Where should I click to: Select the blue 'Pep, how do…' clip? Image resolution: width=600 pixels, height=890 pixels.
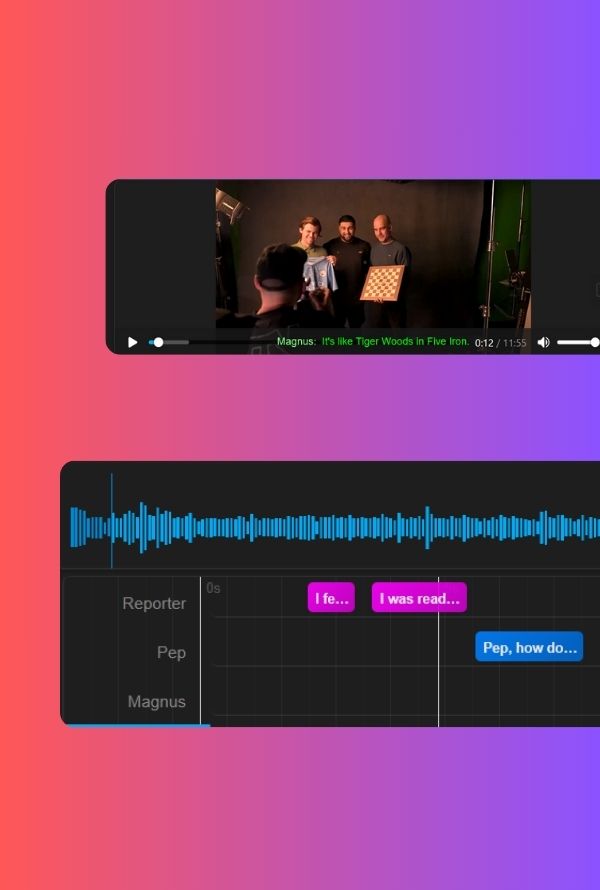coord(529,647)
